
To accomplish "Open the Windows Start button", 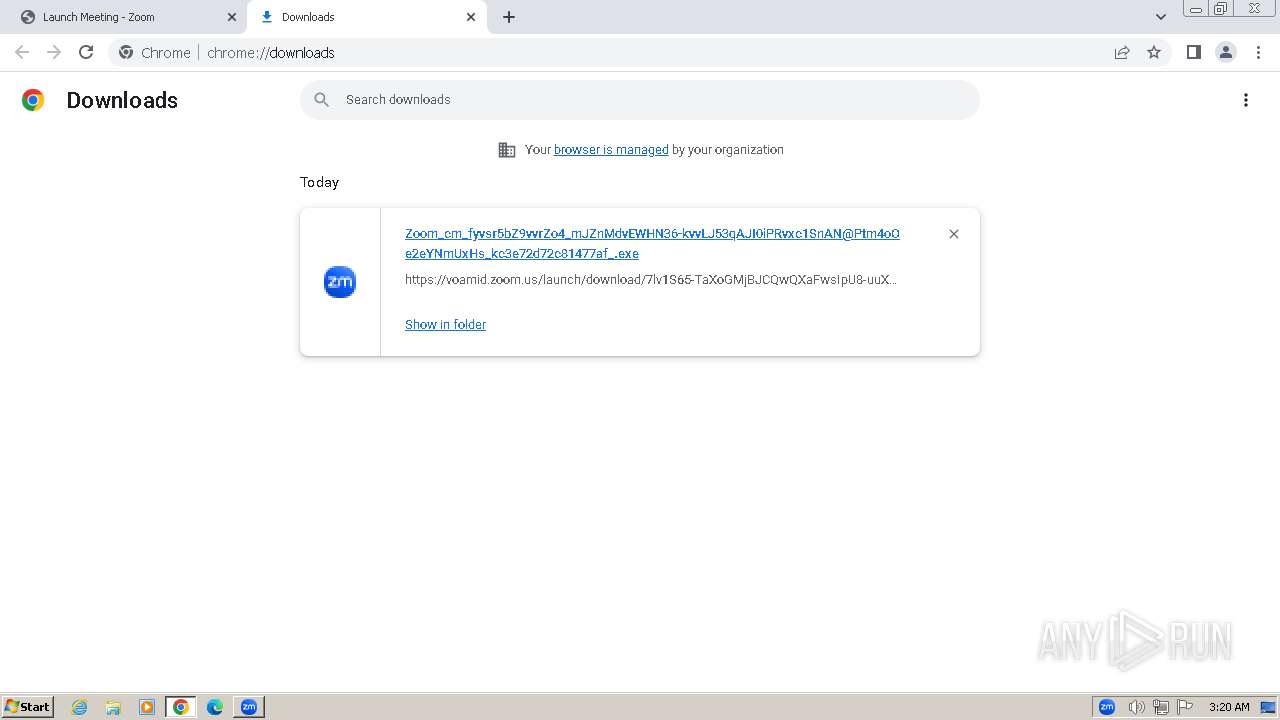I will pyautogui.click(x=27, y=706).
